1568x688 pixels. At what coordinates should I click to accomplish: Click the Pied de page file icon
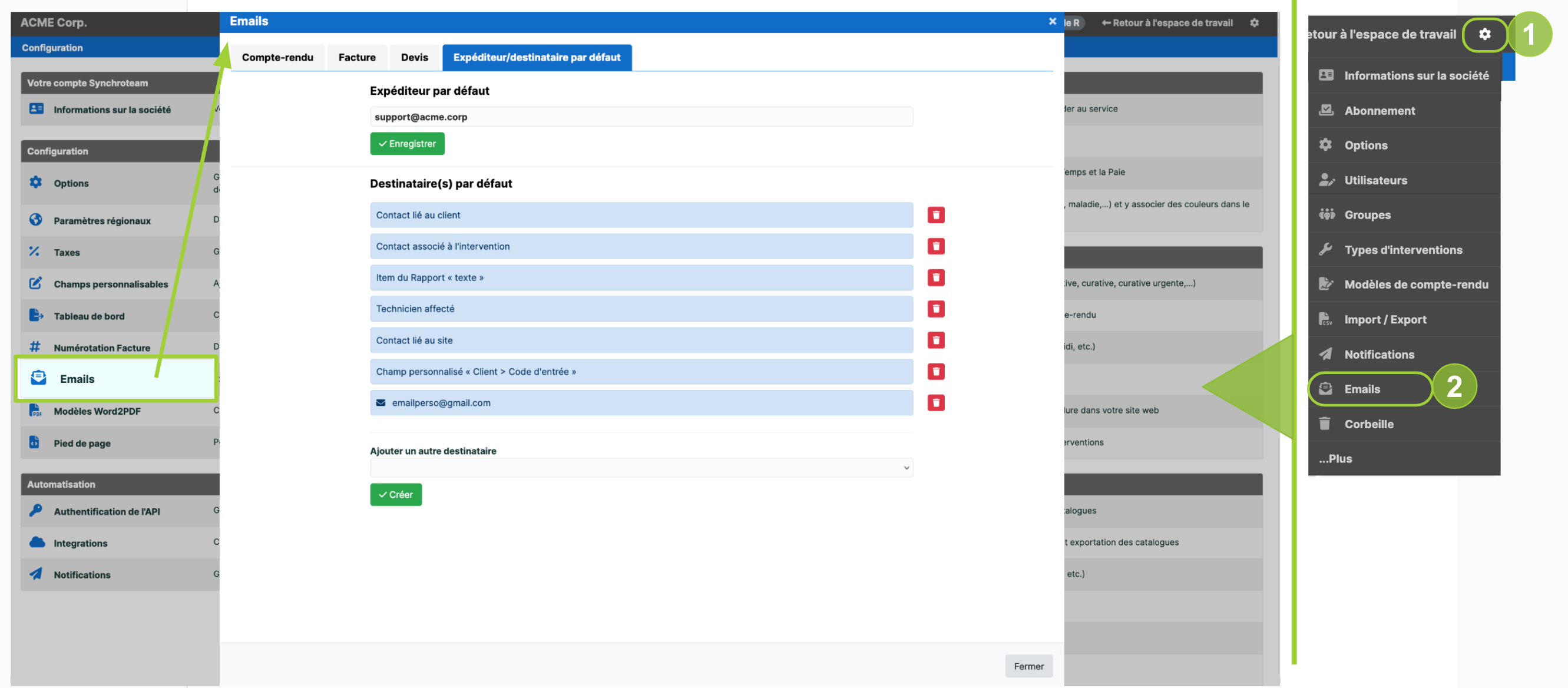35,442
